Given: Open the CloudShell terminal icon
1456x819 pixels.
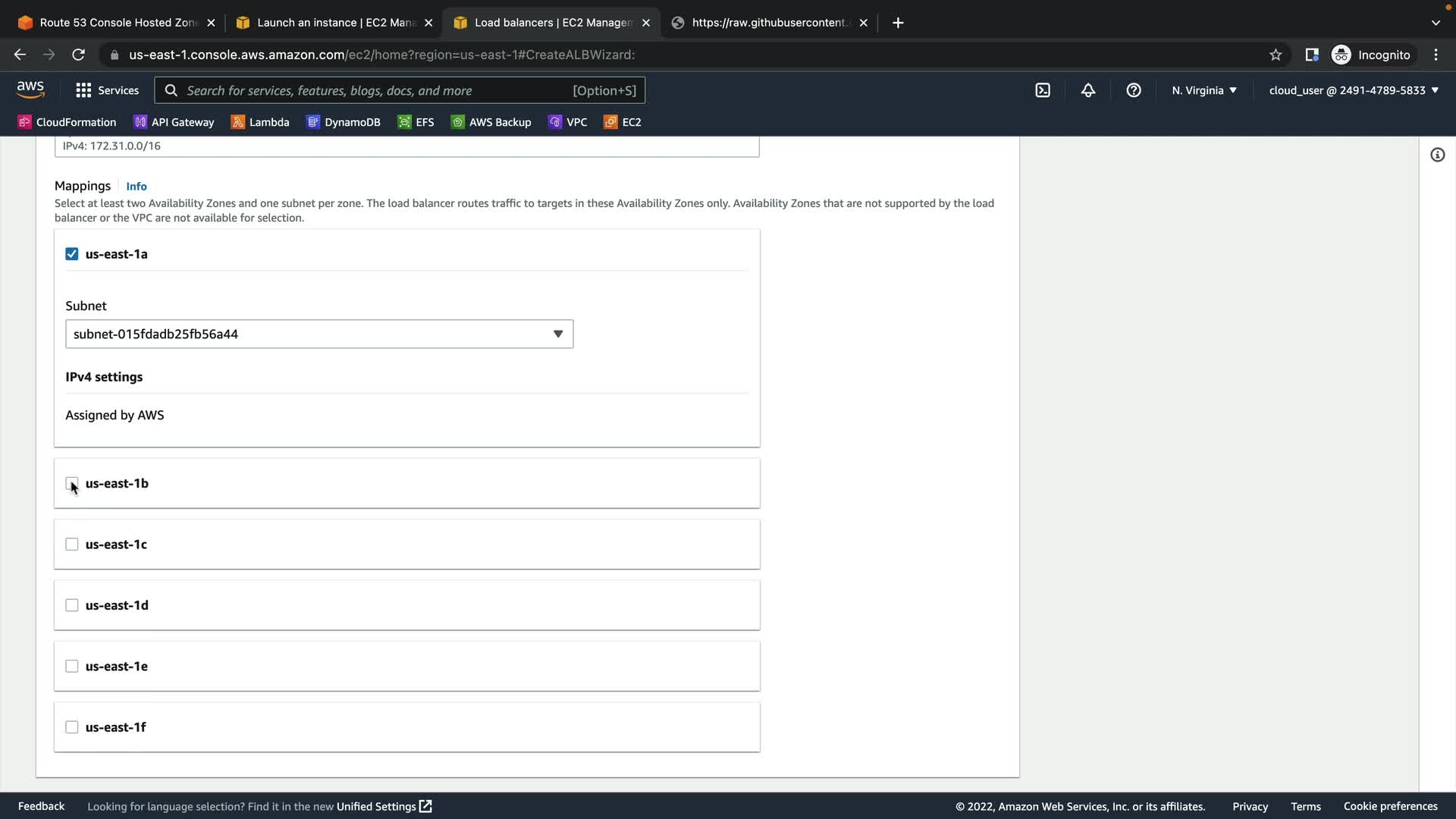Looking at the screenshot, I should pos(1043,90).
